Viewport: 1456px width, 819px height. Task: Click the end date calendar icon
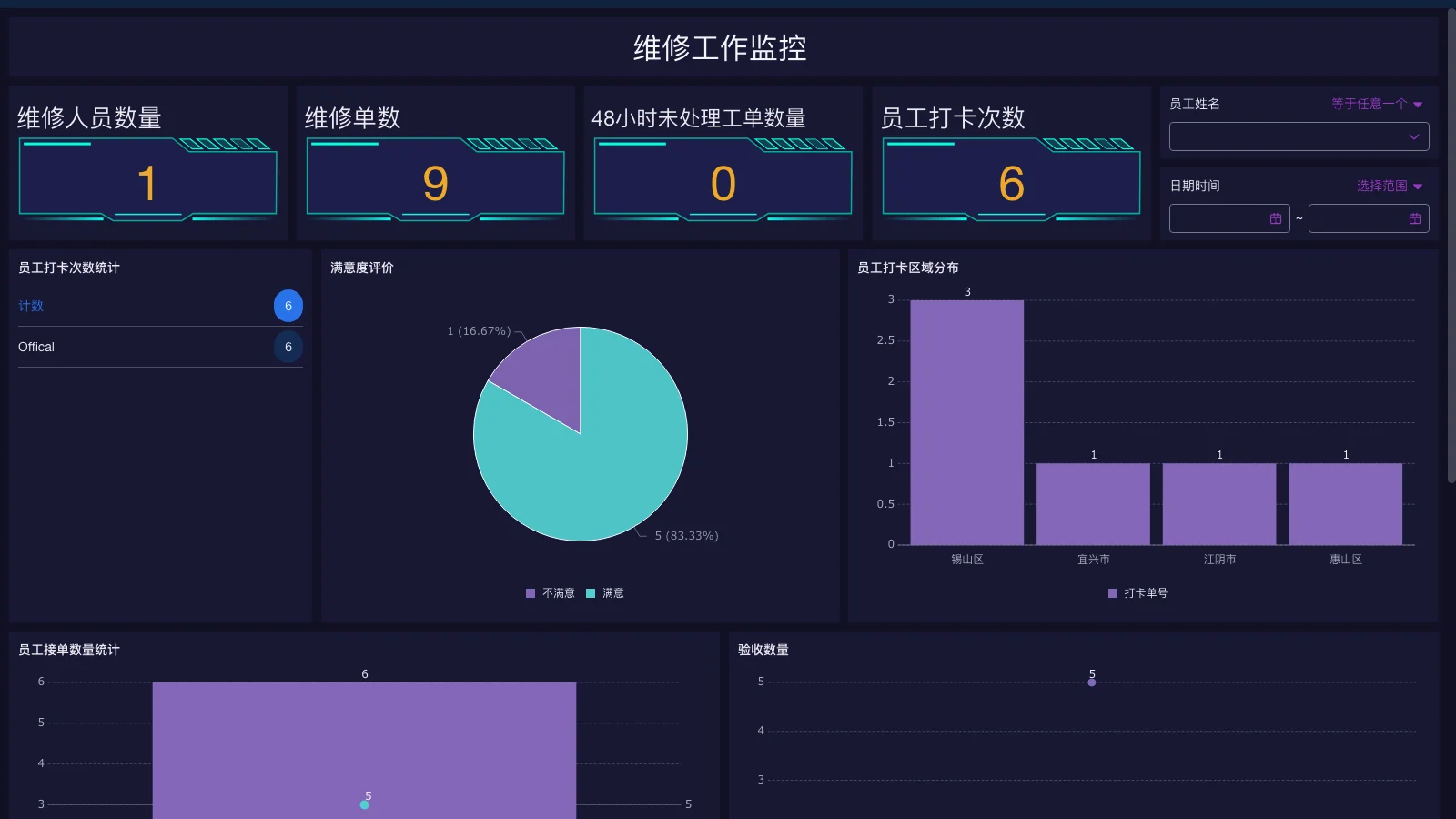click(1415, 218)
